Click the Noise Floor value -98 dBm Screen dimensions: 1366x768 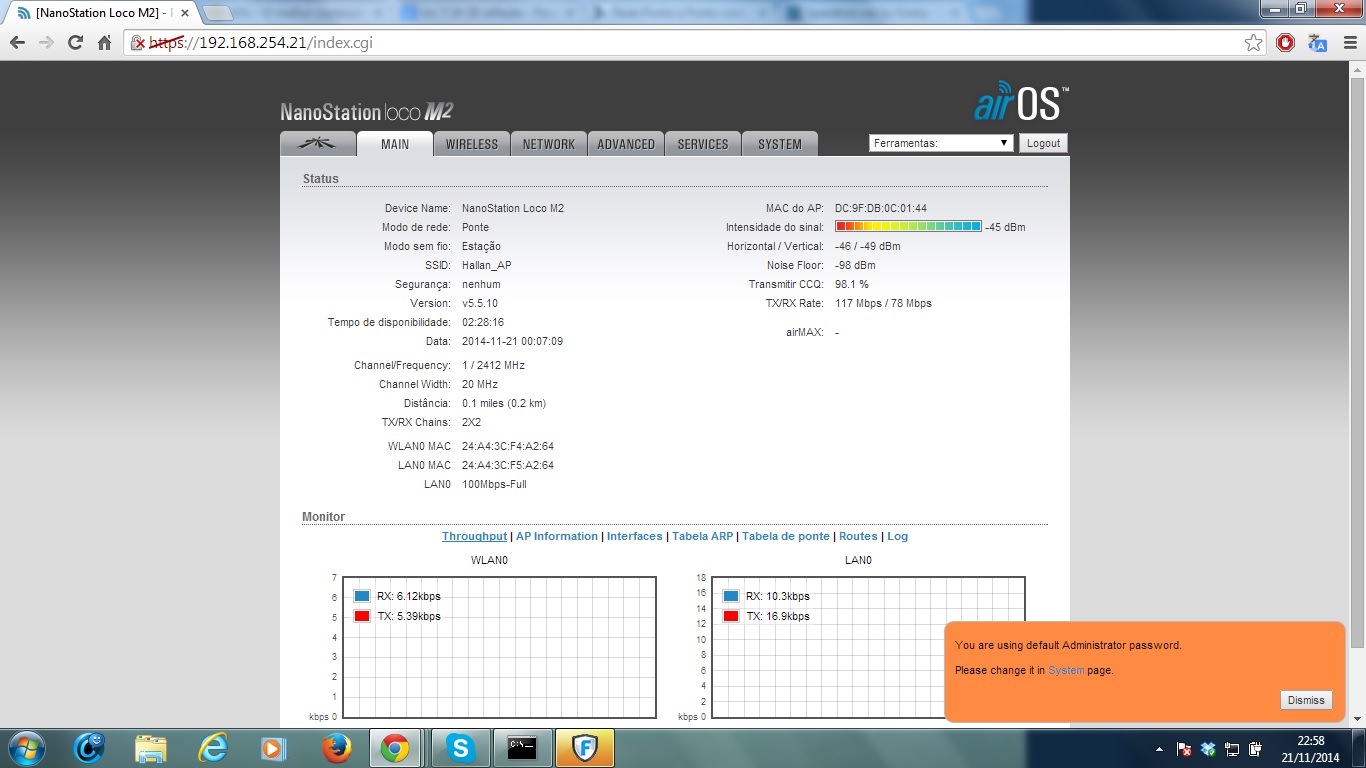(855, 265)
